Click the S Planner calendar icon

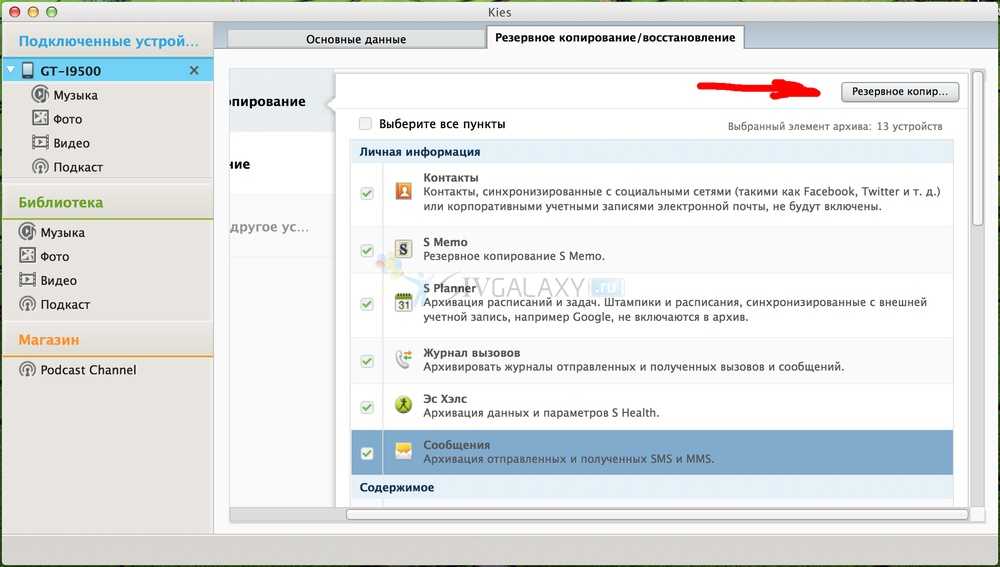click(403, 302)
